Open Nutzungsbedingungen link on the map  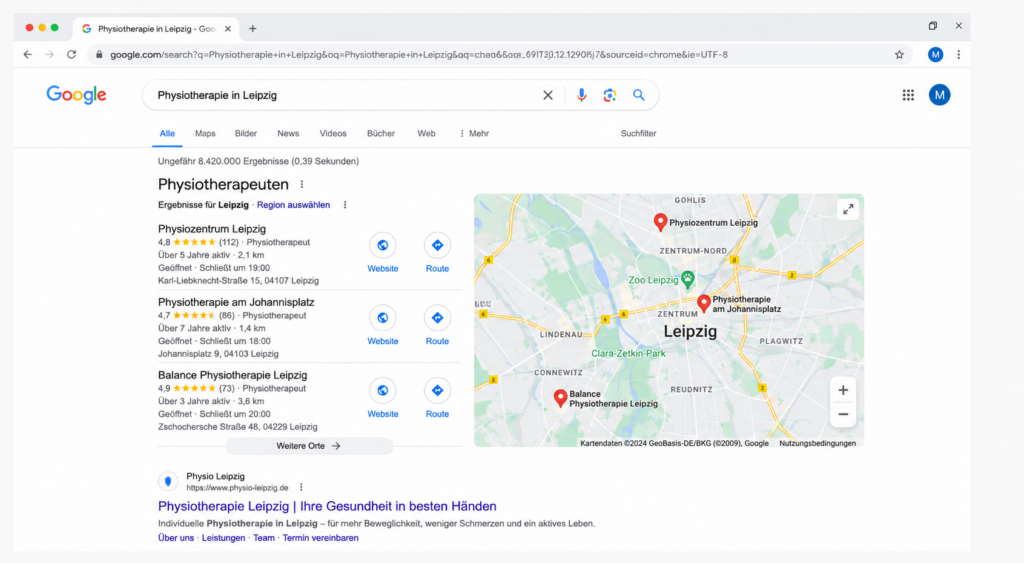(818, 443)
